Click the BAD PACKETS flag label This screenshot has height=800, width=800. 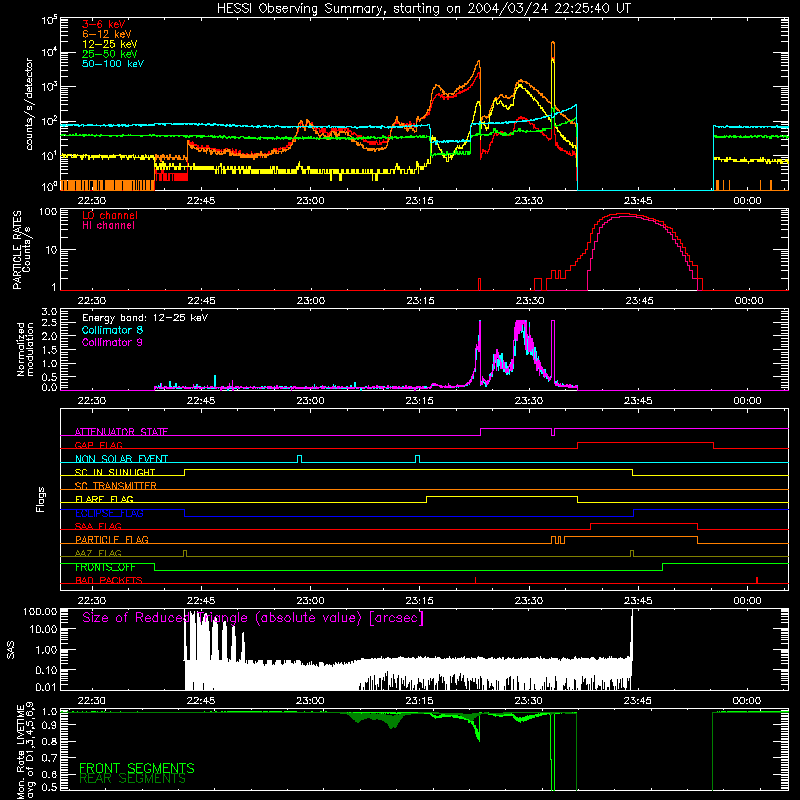click(109, 580)
